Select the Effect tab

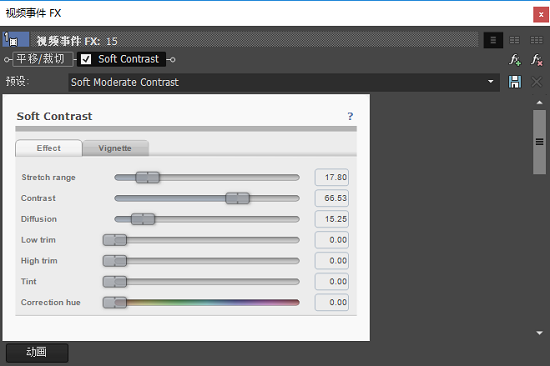[x=49, y=148]
